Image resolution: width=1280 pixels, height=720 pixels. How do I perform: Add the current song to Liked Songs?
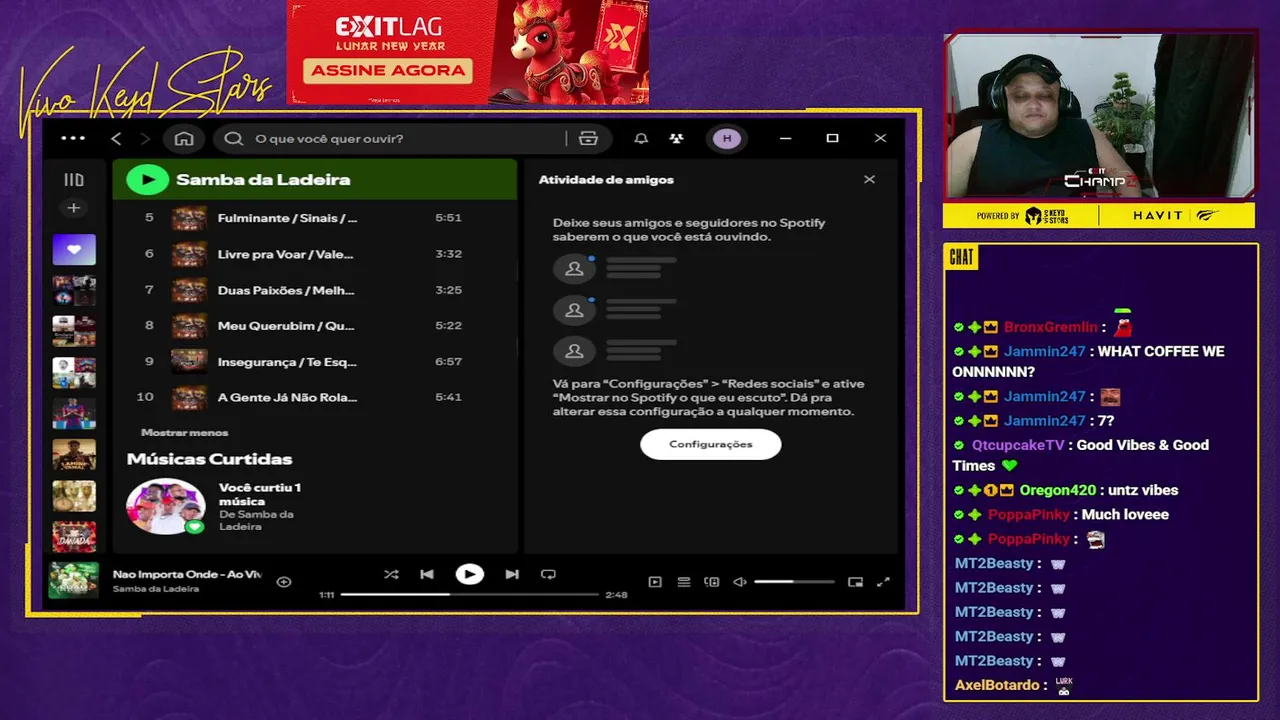(284, 582)
